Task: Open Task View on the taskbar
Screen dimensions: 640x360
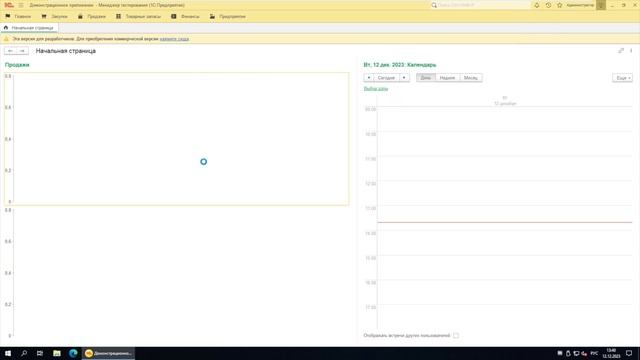Action: click(40, 353)
